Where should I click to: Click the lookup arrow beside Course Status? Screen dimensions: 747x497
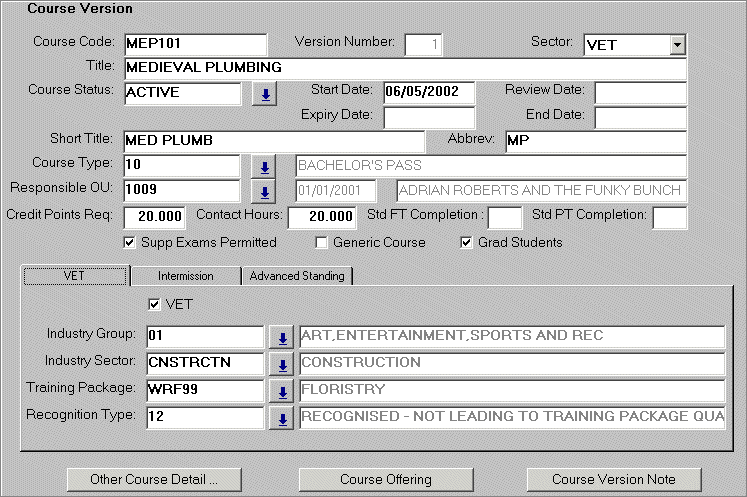point(266,94)
